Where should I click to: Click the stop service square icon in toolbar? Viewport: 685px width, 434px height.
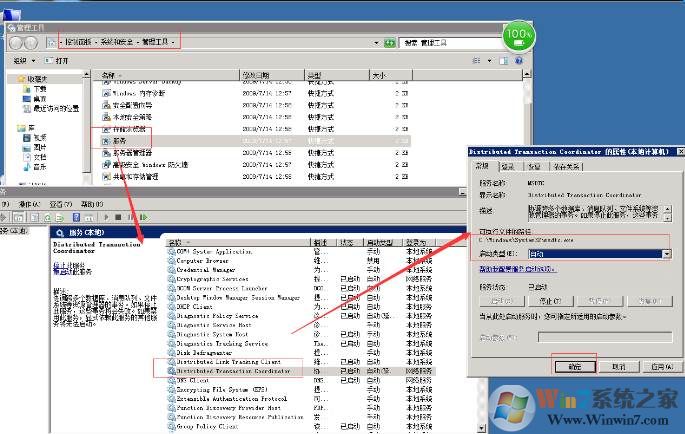pos(118,216)
